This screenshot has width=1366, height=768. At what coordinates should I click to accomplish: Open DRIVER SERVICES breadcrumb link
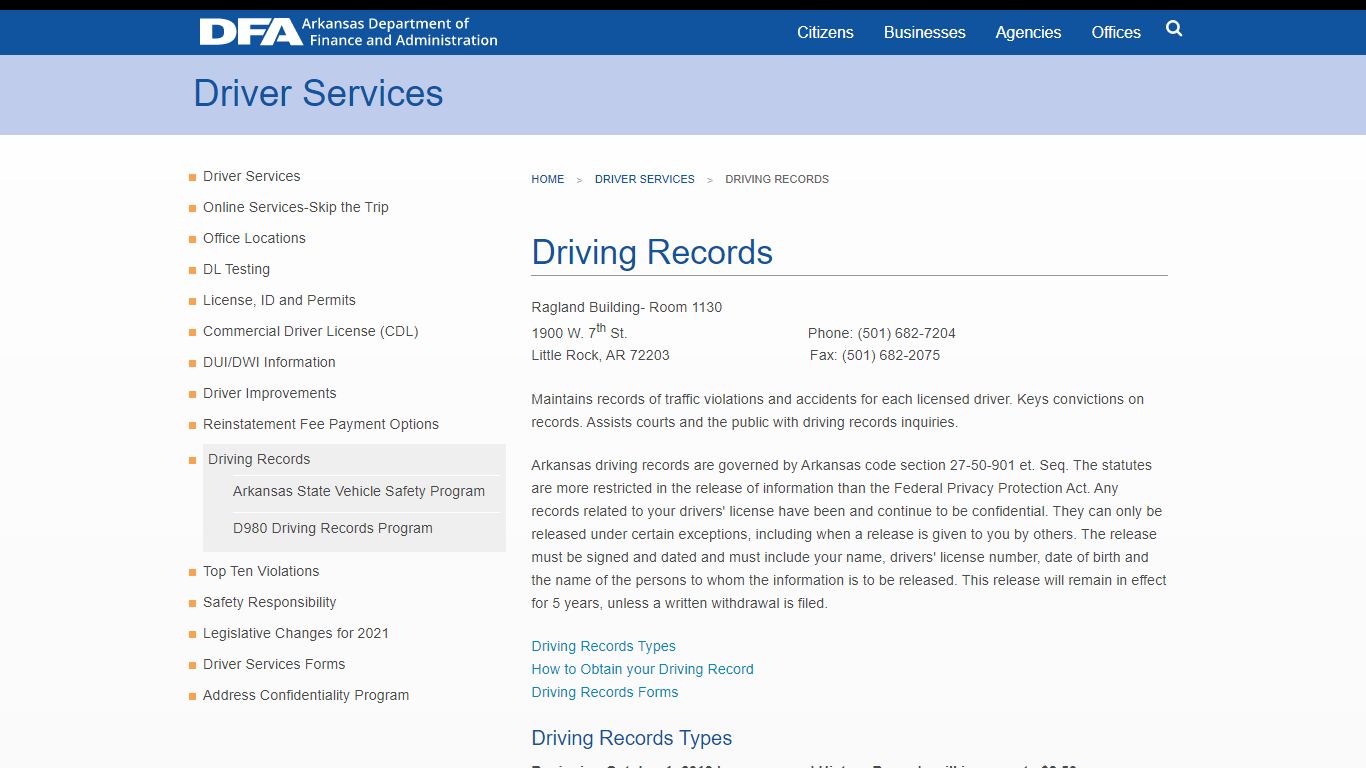644,179
